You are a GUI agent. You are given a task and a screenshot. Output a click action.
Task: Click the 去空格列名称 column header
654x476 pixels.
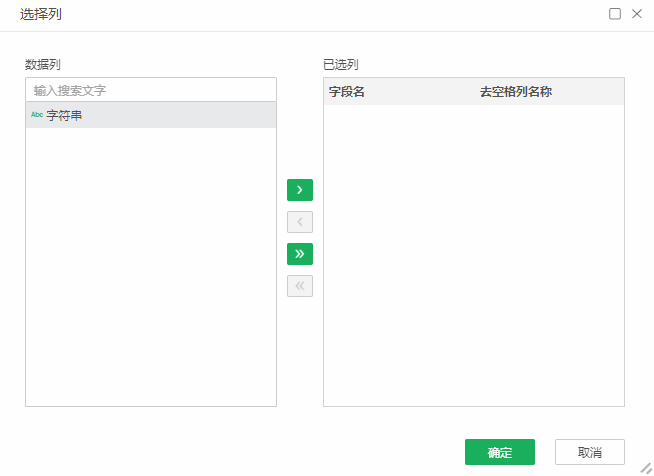point(516,92)
